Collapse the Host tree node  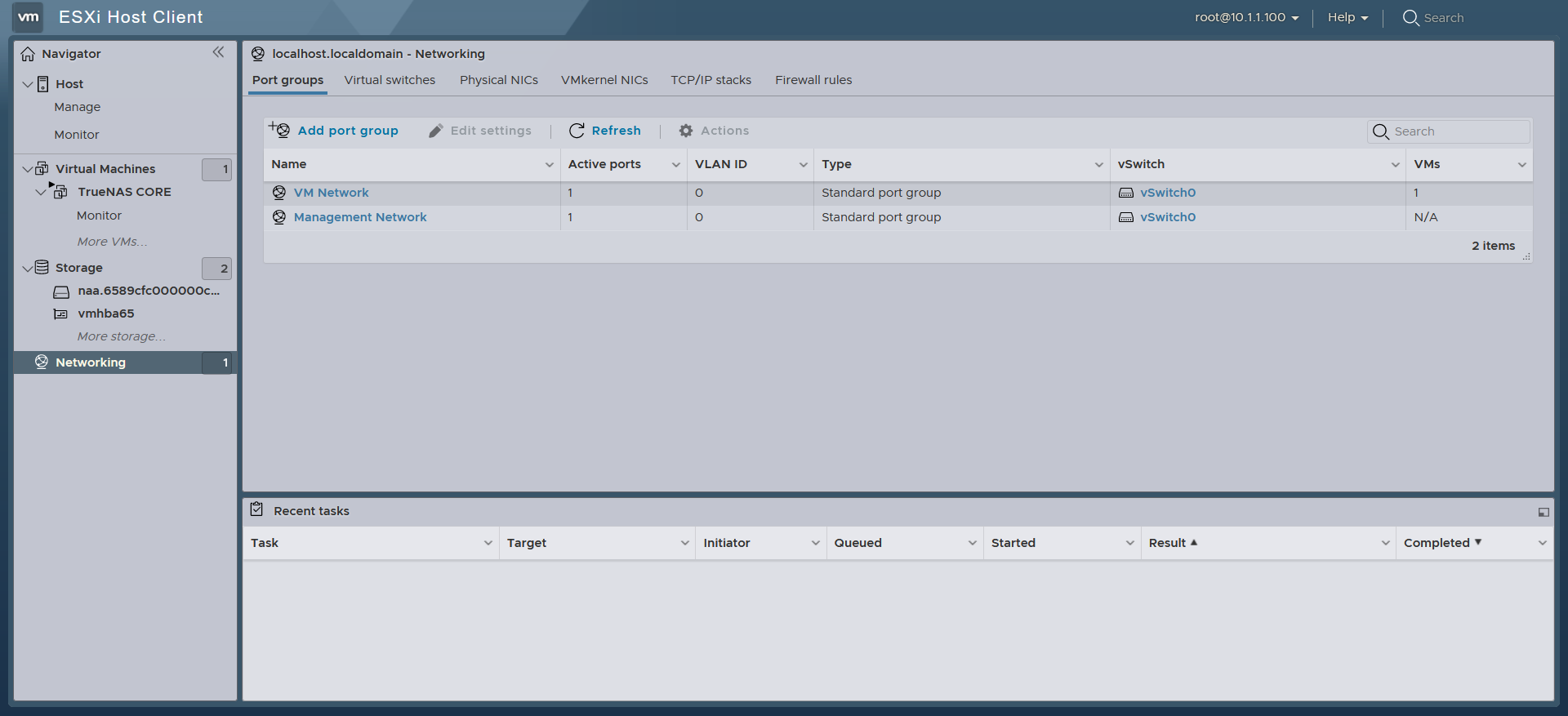(28, 84)
